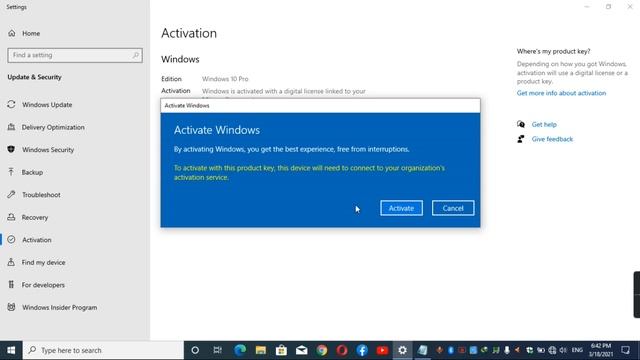The image size is (640, 360).
Task: Open Find my device settings
Action: (43, 262)
